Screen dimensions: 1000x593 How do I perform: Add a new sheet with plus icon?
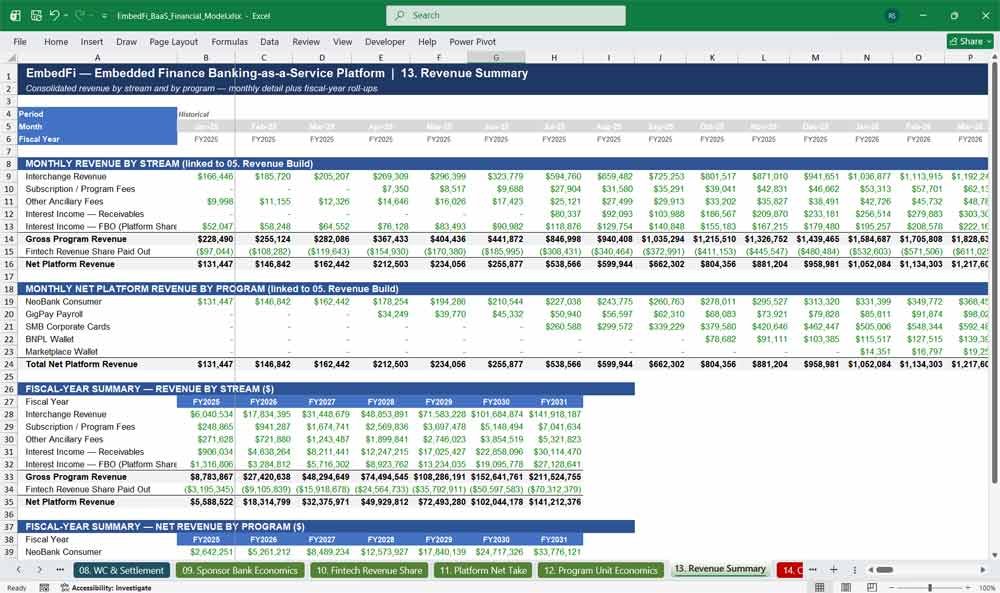pyautogui.click(x=833, y=569)
